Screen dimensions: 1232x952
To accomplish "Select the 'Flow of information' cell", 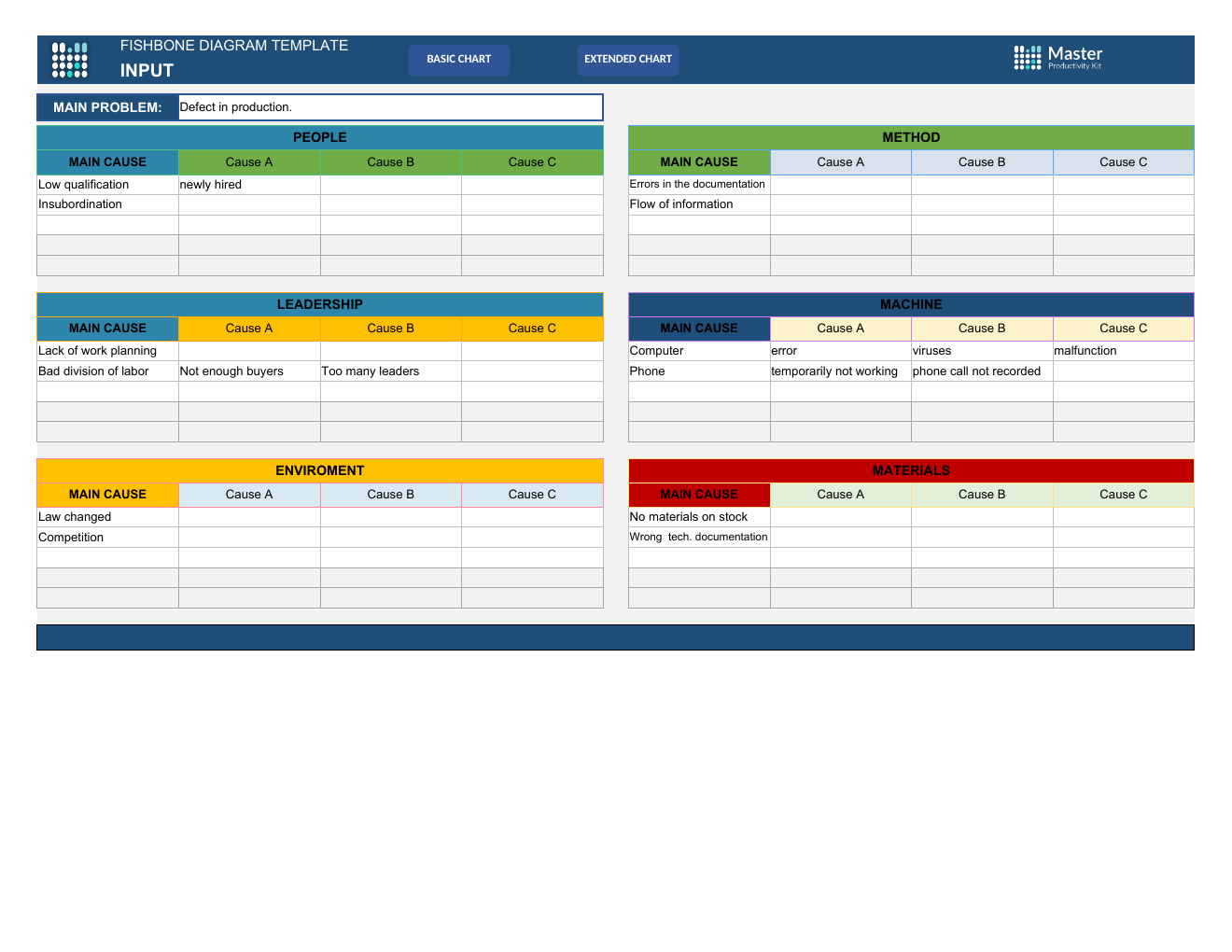I will click(699, 204).
